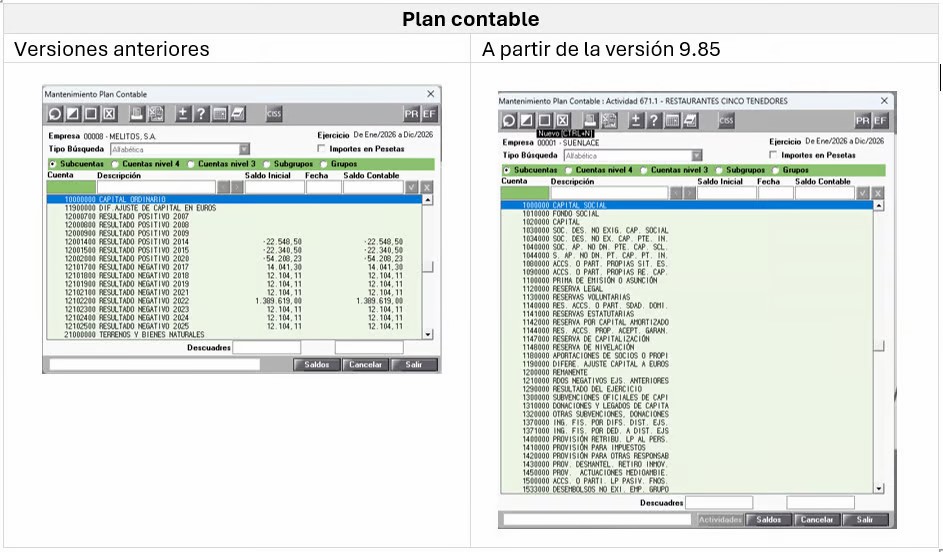Click Cancelar button in MELITOS window
Viewport: 943px width, 552px height.
pos(365,364)
